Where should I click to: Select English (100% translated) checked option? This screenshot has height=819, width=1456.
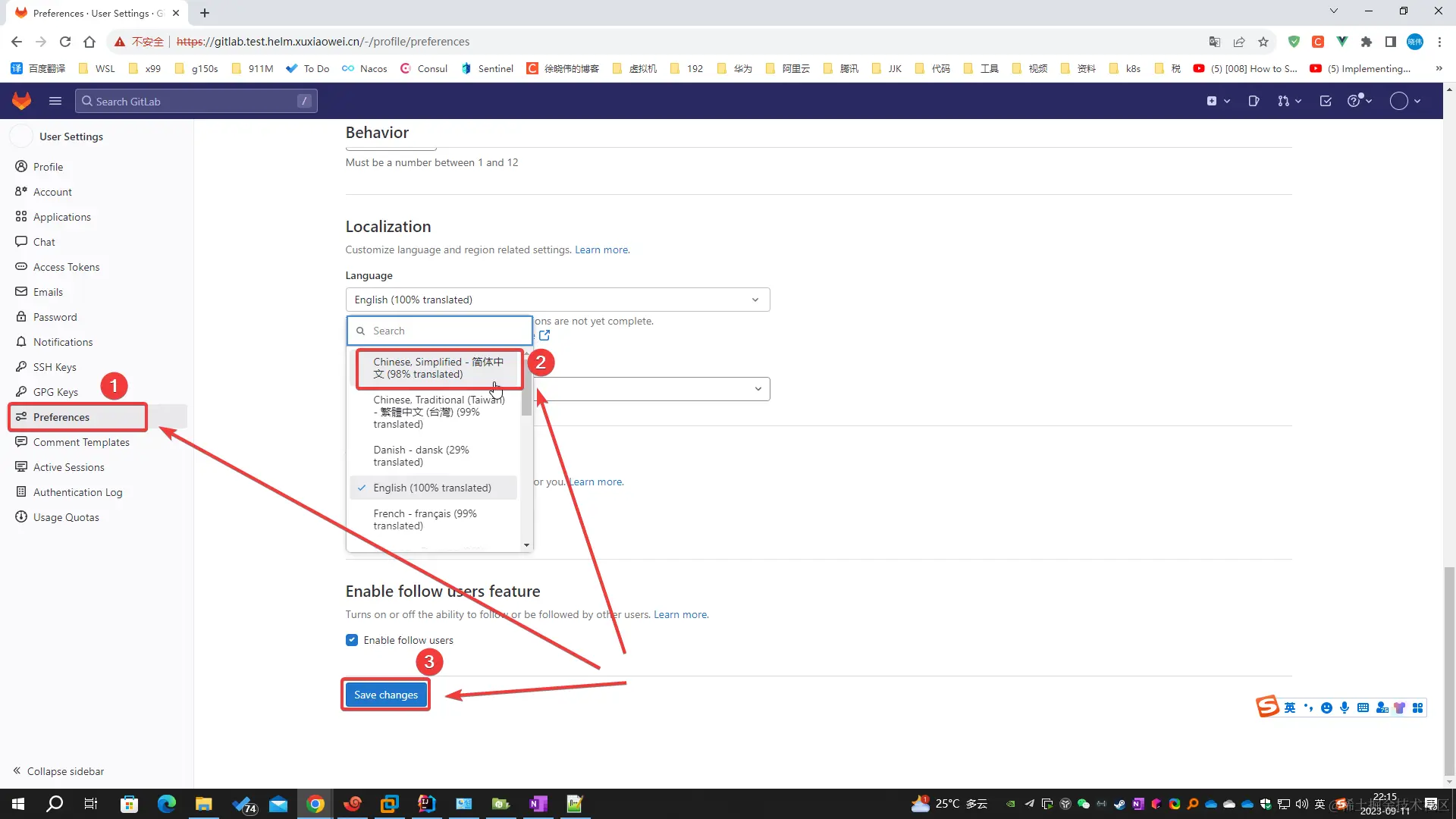pos(432,488)
